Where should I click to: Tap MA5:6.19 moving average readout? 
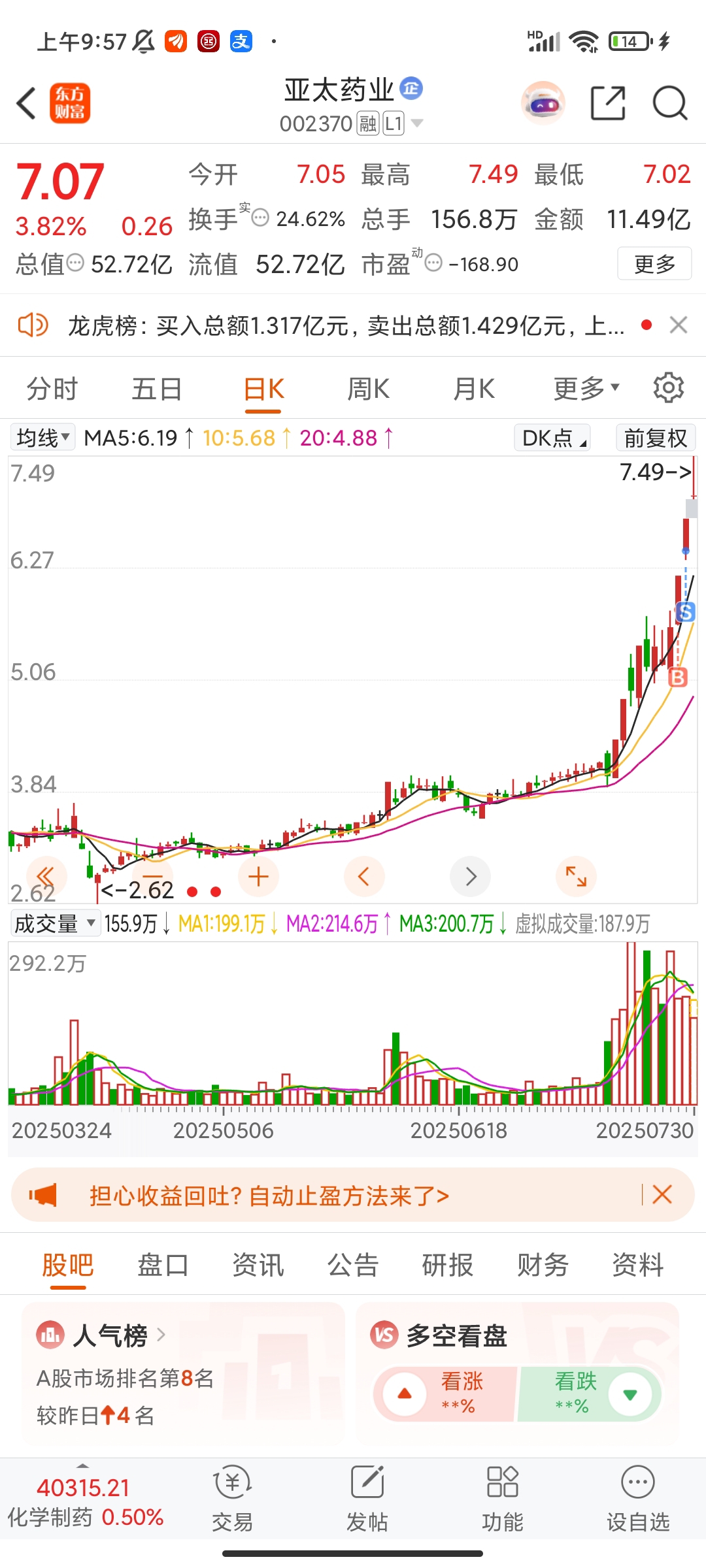(139, 437)
